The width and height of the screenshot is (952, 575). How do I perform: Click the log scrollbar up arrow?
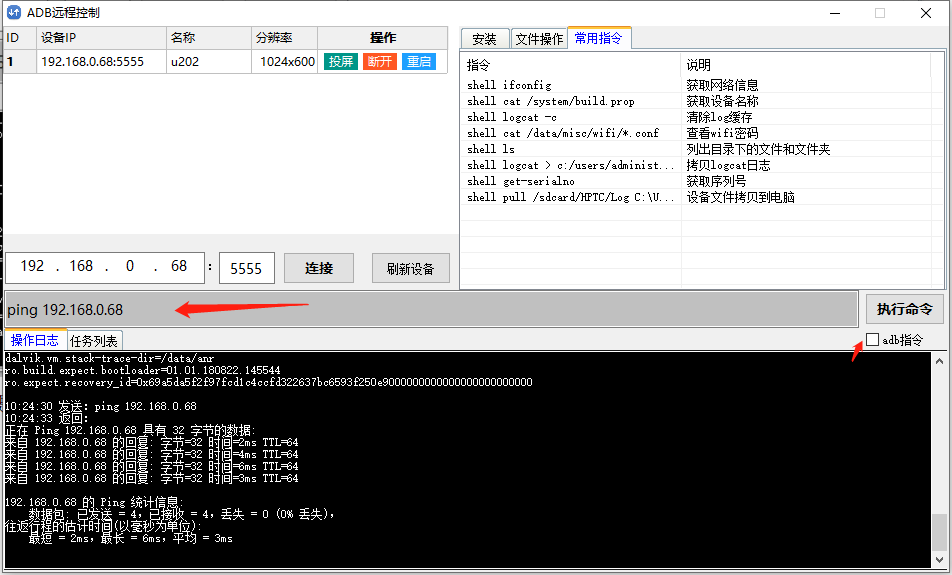tap(939, 361)
